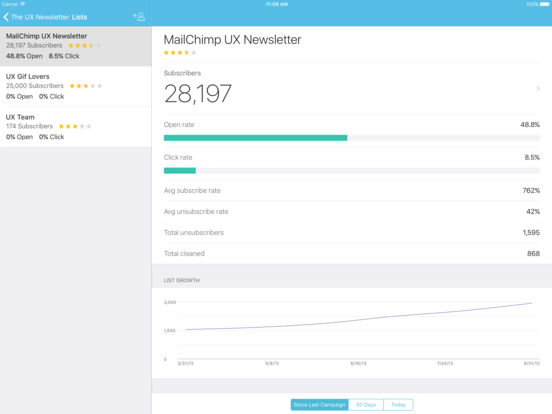
Task: Click the Avg unsubscribe rate row
Action: (x=352, y=212)
